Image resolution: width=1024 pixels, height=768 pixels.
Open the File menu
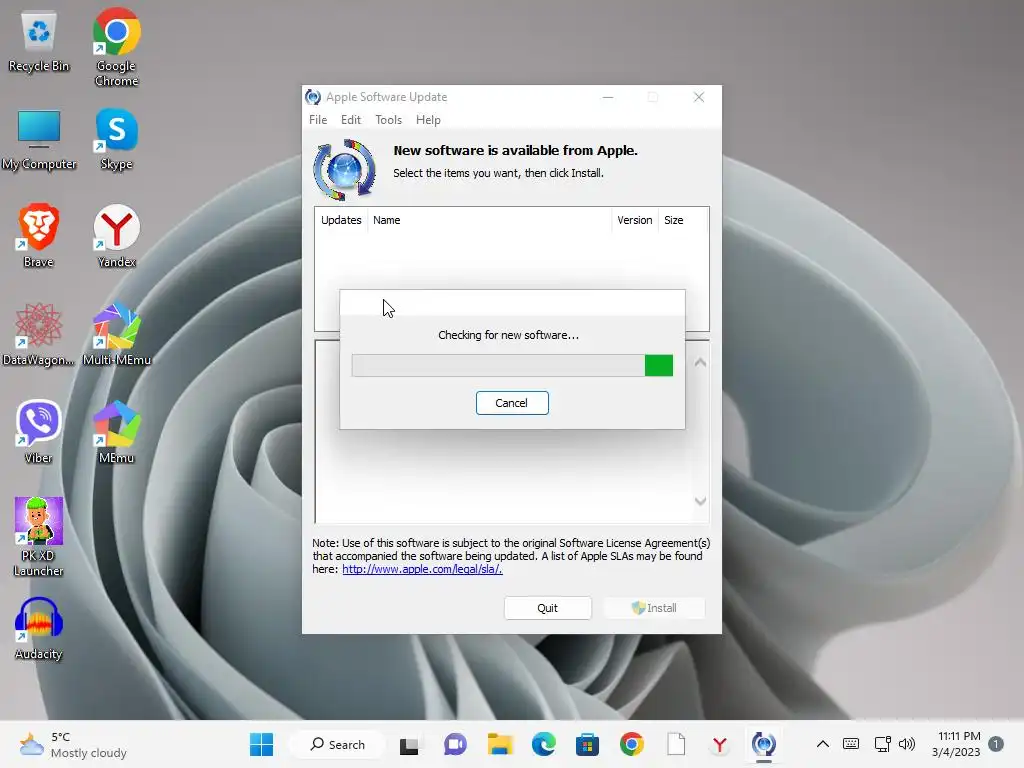coord(318,120)
